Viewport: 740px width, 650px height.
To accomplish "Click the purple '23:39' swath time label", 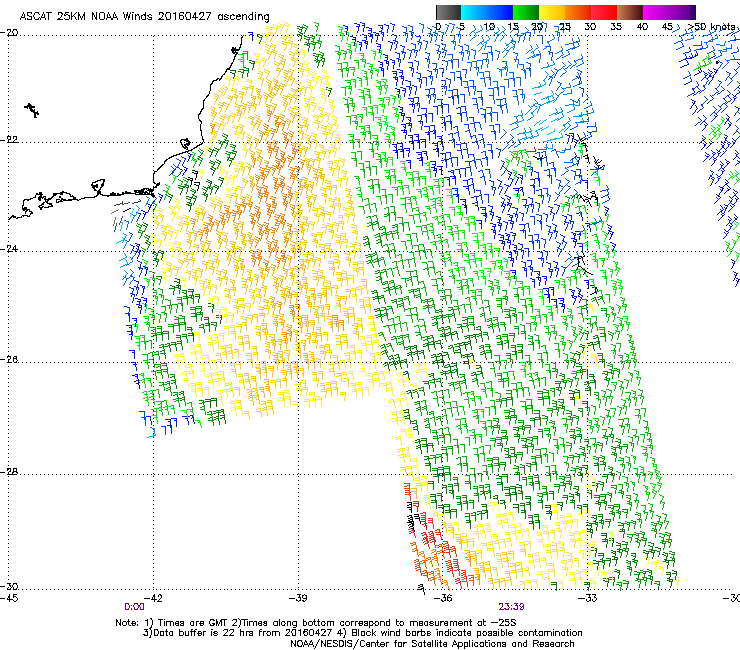I will pos(511,607).
